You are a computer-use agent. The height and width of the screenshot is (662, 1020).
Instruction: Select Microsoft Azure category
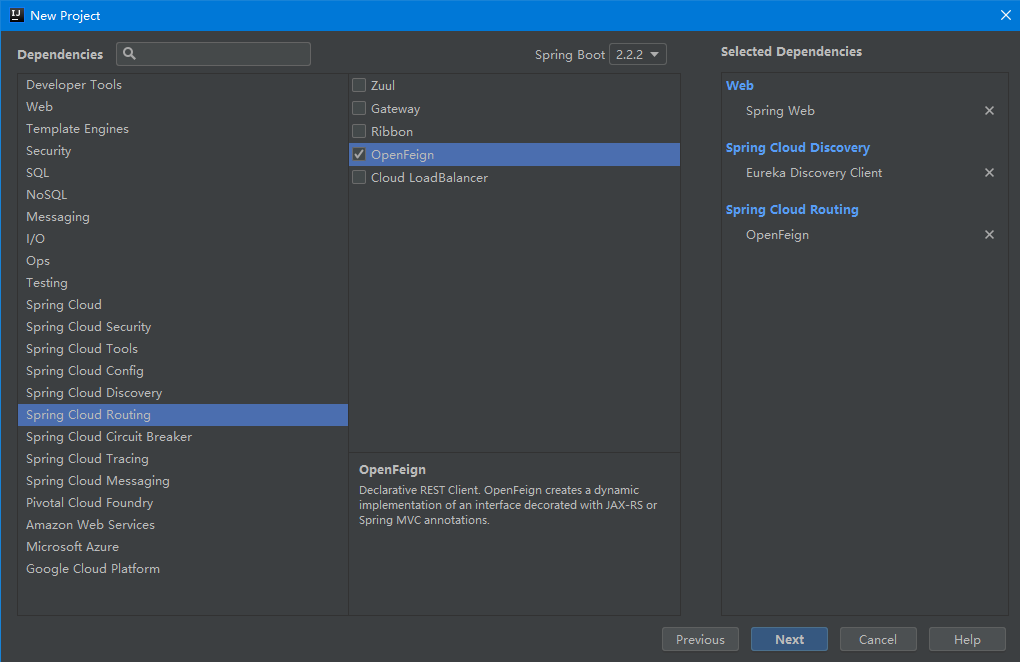[x=183, y=547]
